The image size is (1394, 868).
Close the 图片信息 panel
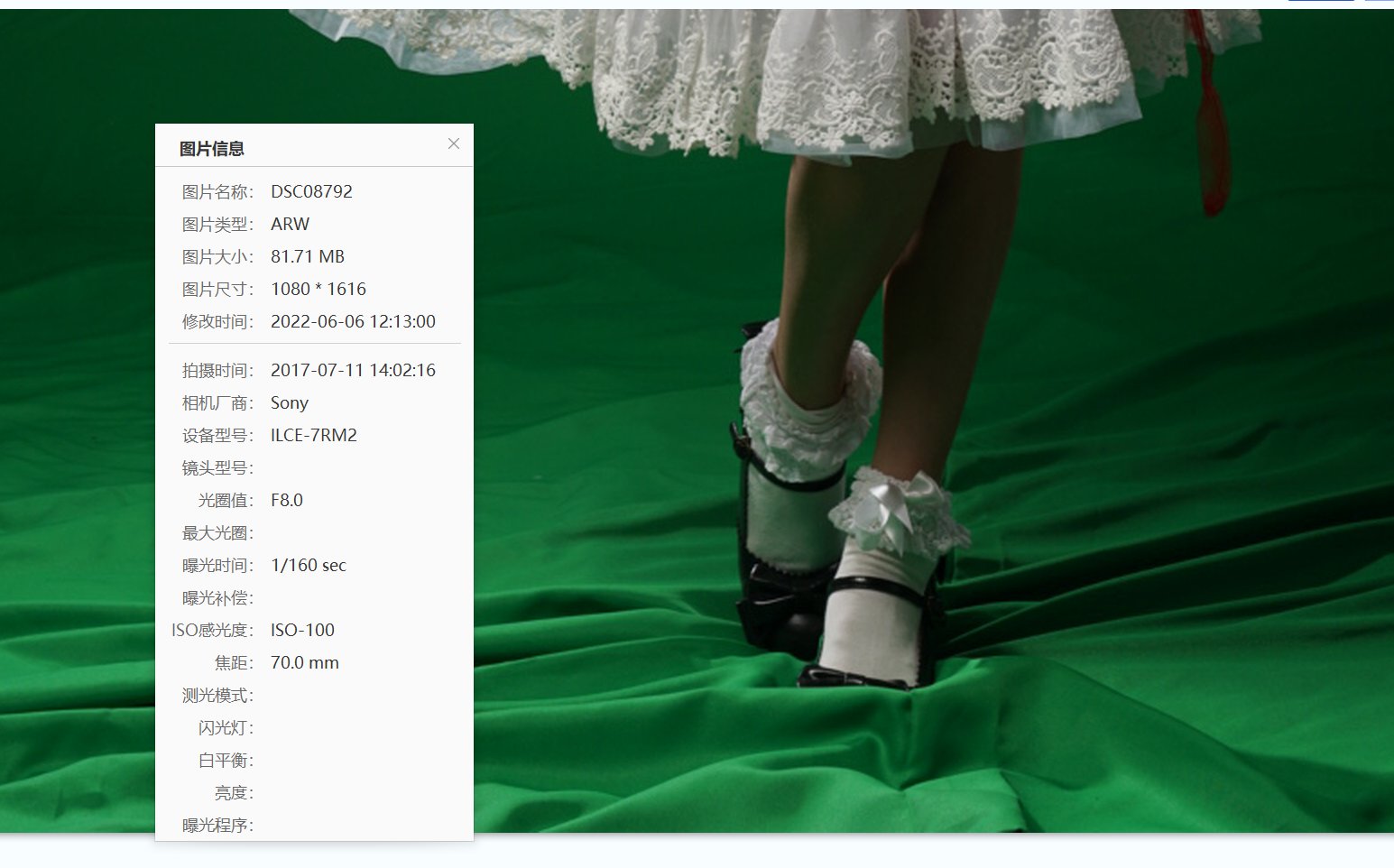pyautogui.click(x=454, y=143)
